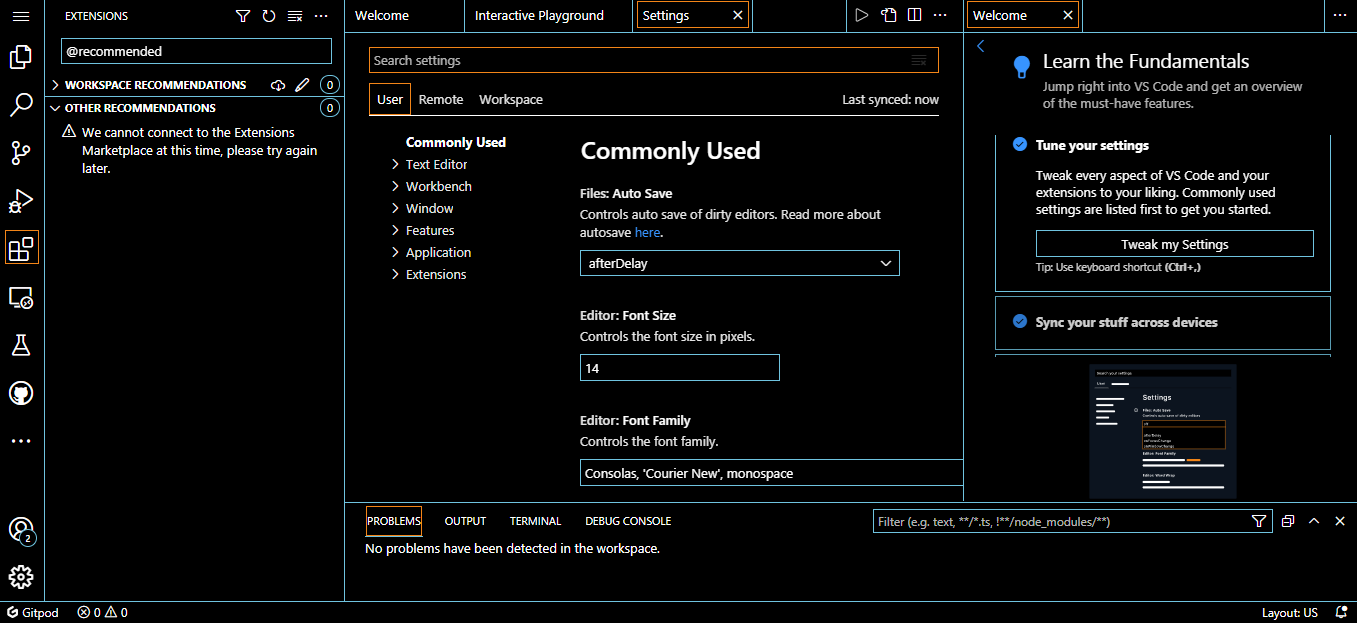Follow the autosave 'here' link
Viewport: 1357px width, 623px height.
point(647,232)
